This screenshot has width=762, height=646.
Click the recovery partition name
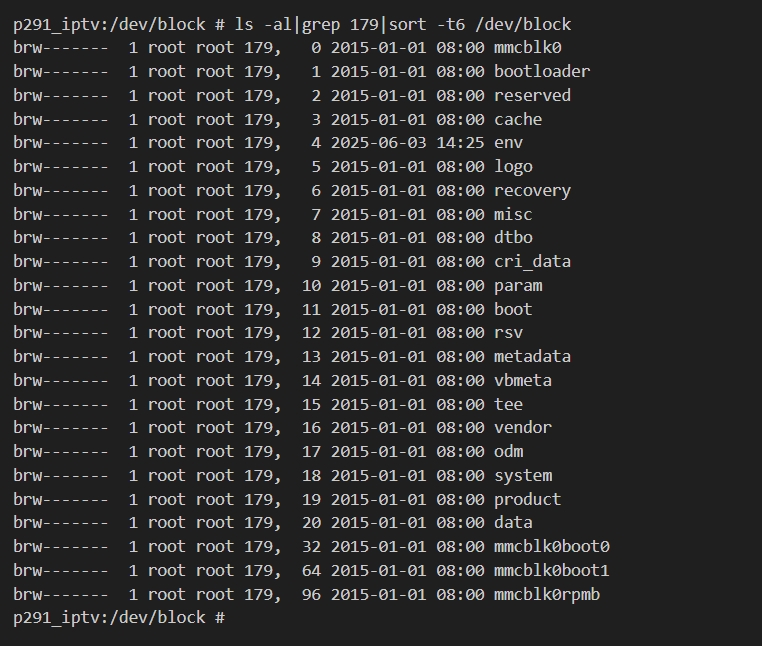[x=532, y=191]
